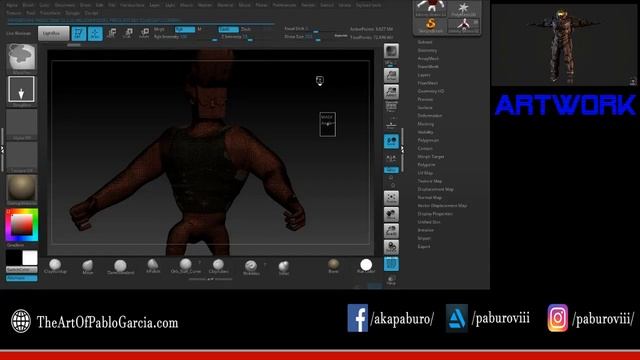This screenshot has width=640, height=360.
Task: Open the Preferences menu
Action: (284, 5)
